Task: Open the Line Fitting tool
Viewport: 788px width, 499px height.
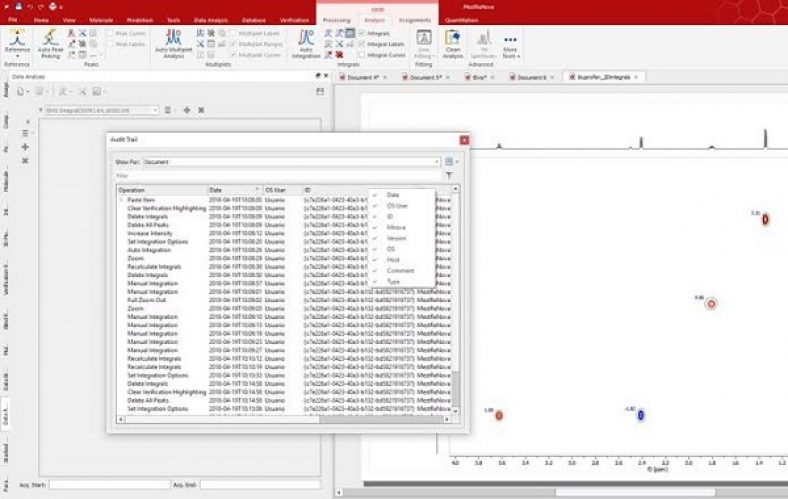Action: 424,44
